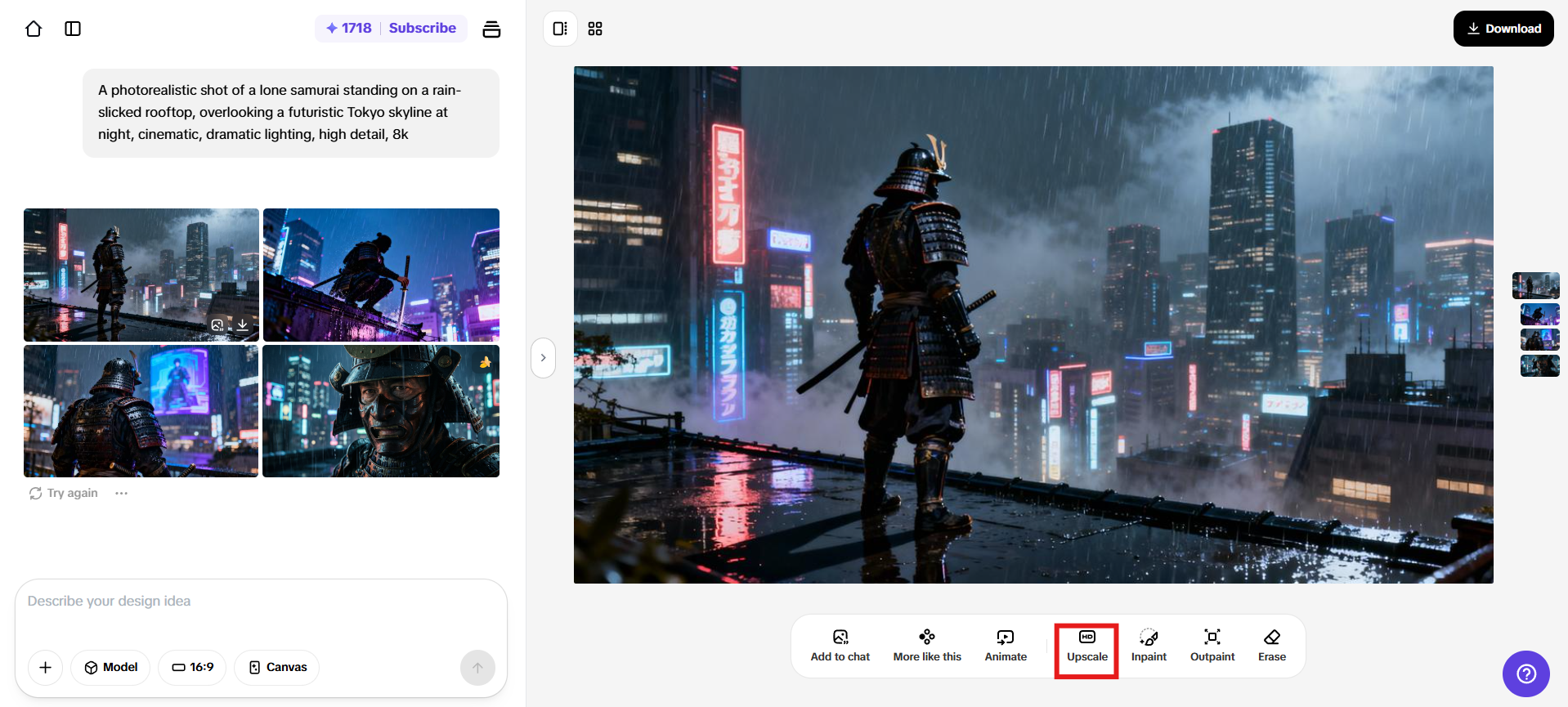The image size is (1568, 707).
Task: Pick the third thumbnail in the side strip
Action: (x=1540, y=339)
